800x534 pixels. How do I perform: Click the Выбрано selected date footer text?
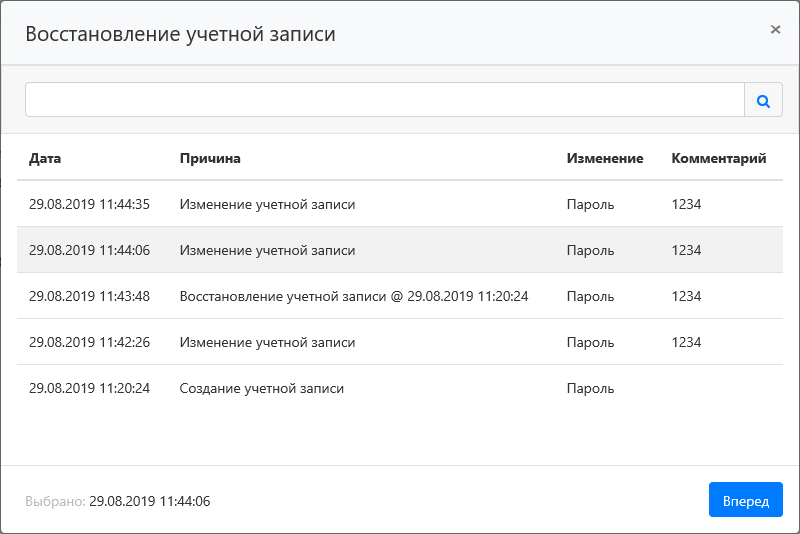pyautogui.click(x=118, y=501)
